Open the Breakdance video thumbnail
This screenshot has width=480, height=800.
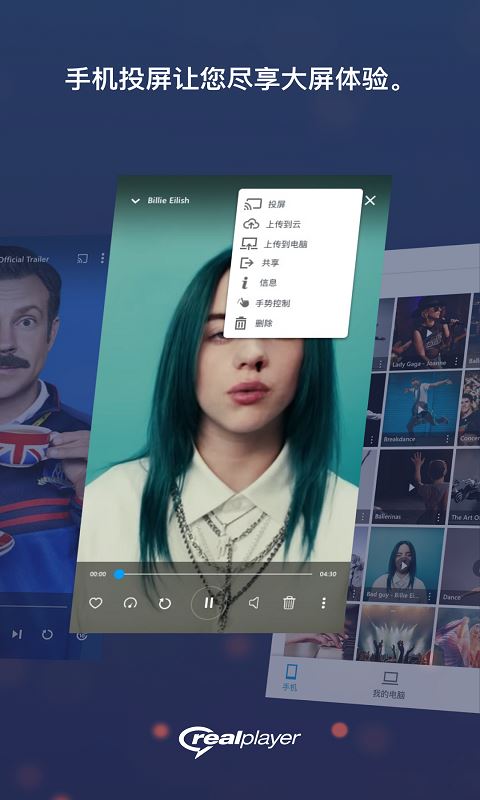[x=417, y=406]
